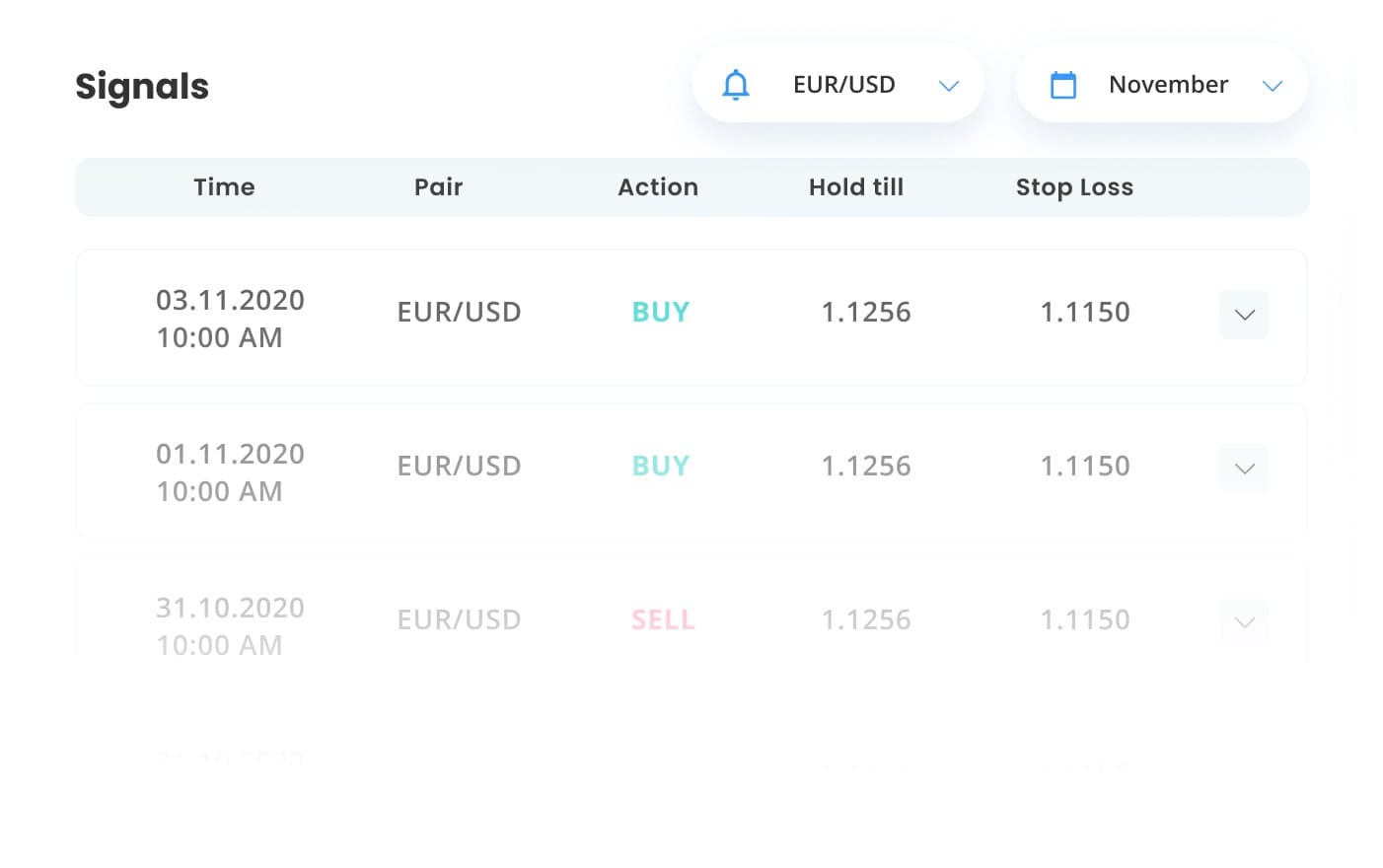Open the EUR/USD pair dropdown
Viewport: 1383px width, 868px height.
[x=837, y=84]
